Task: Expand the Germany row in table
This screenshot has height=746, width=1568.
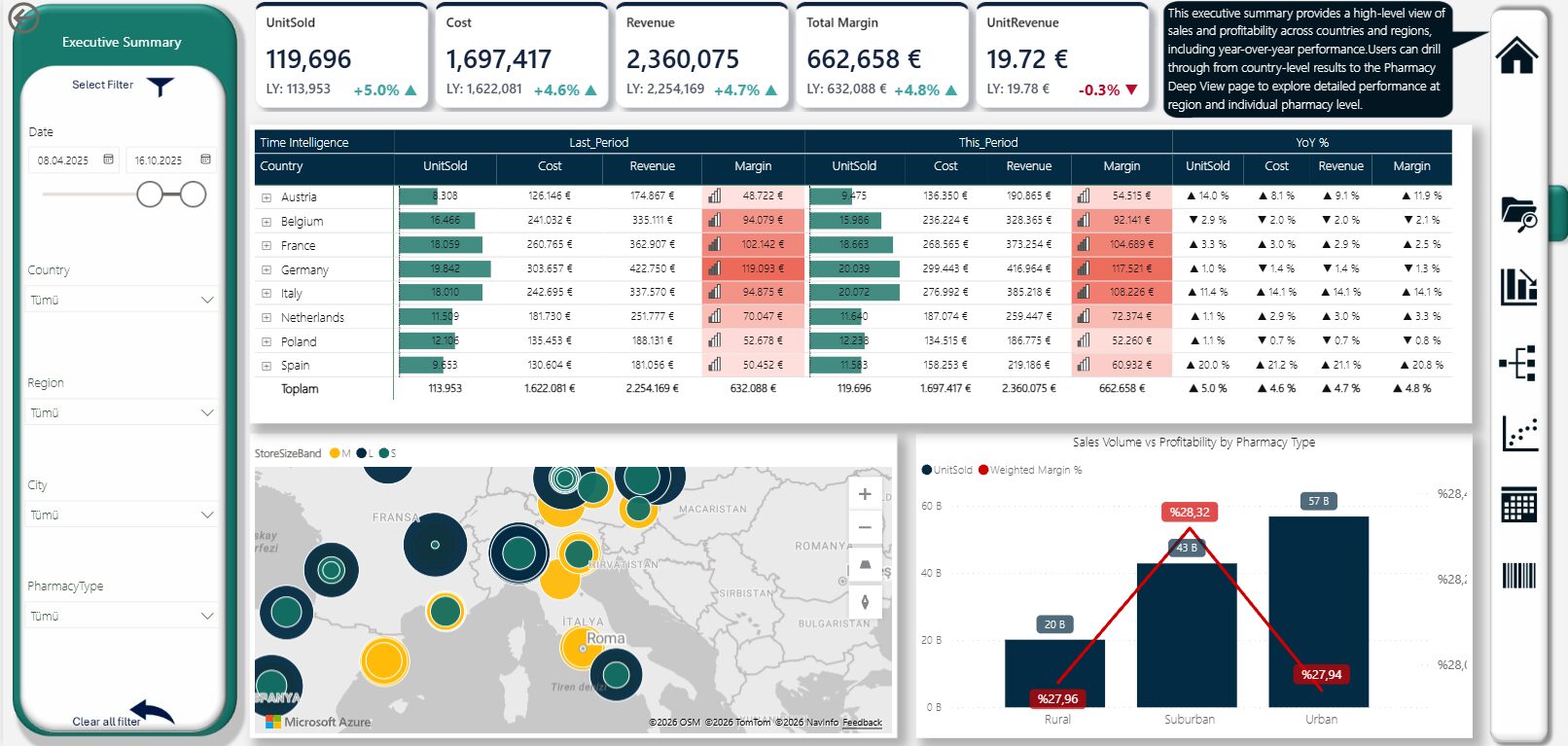Action: 267,270
